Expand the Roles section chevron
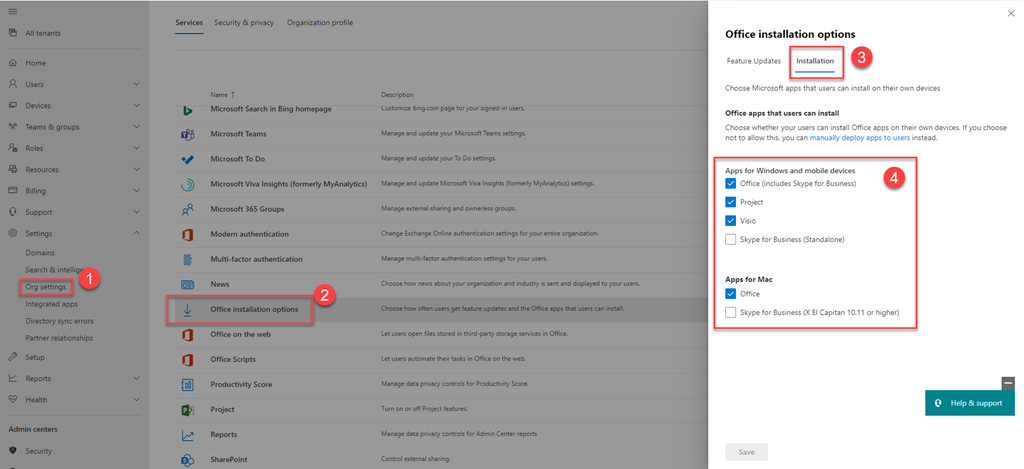1024x469 pixels. tap(136, 148)
